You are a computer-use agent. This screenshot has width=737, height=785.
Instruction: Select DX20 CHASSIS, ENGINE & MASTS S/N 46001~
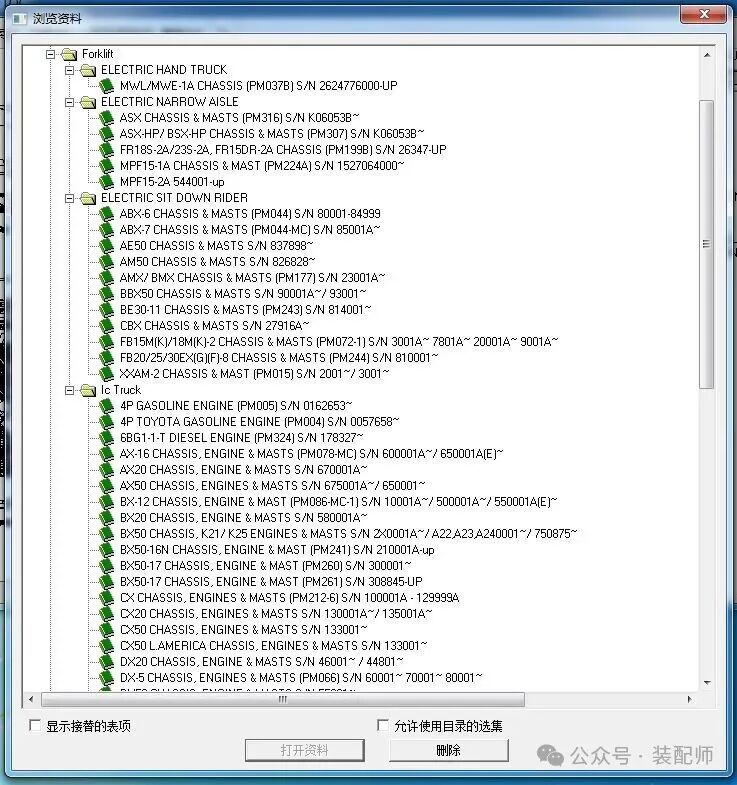point(261,662)
